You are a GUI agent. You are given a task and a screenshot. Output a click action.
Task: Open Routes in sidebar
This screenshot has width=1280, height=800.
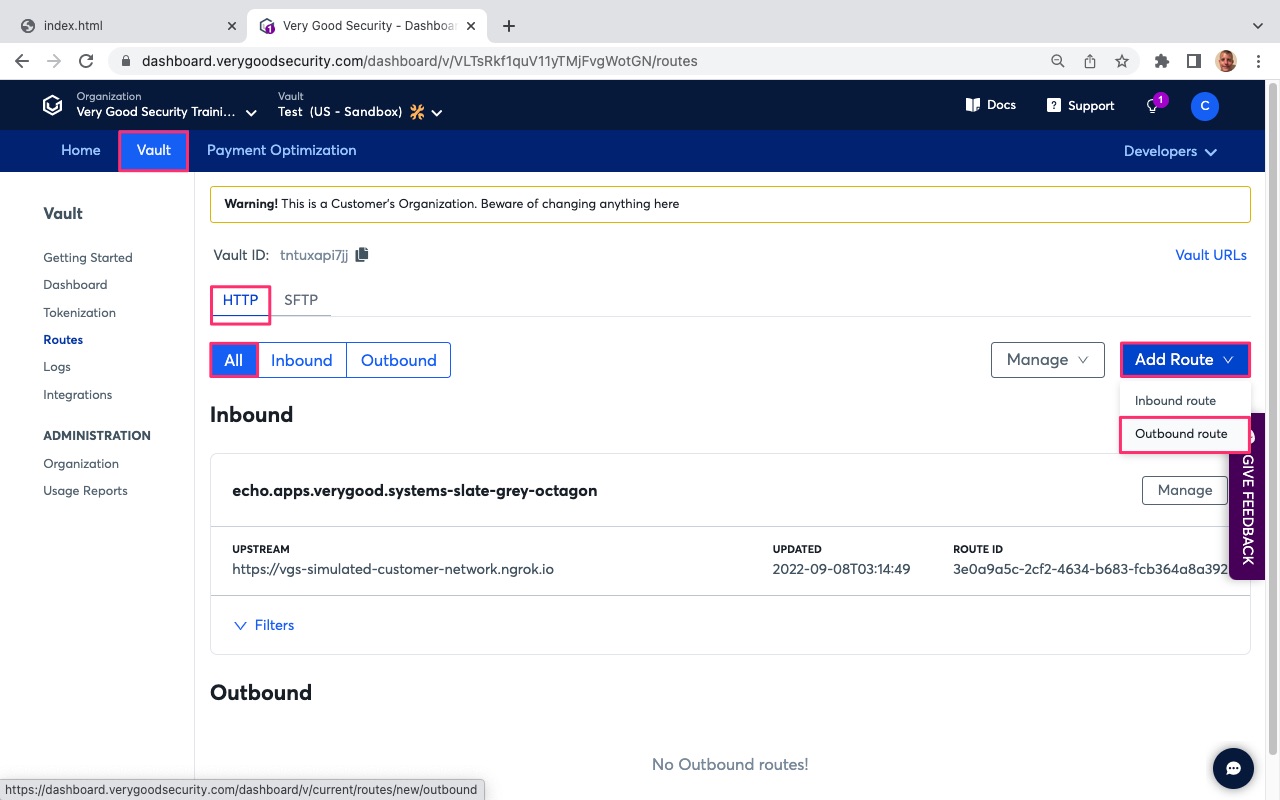63,340
